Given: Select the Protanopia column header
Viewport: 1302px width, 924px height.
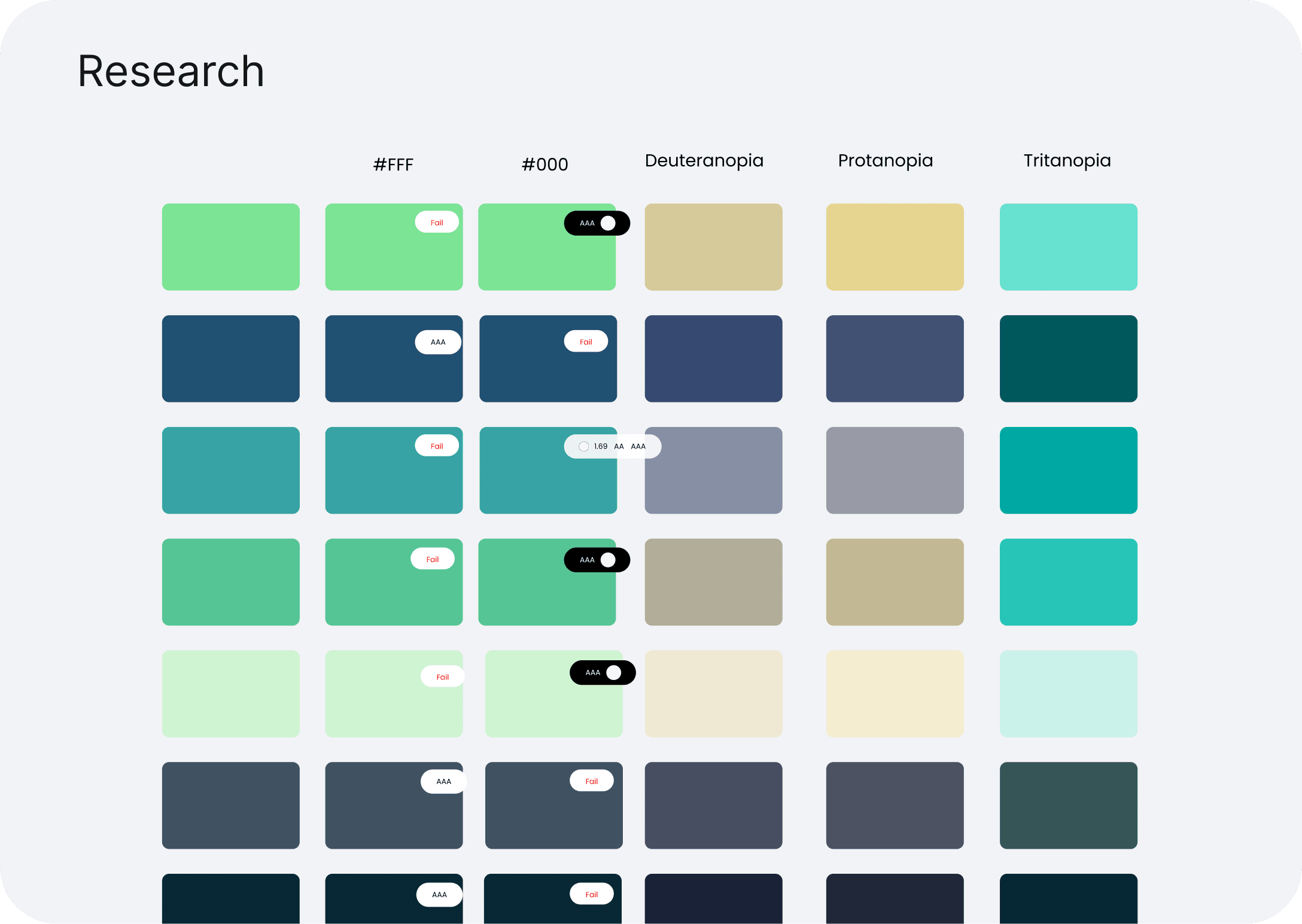Looking at the screenshot, I should 885,160.
